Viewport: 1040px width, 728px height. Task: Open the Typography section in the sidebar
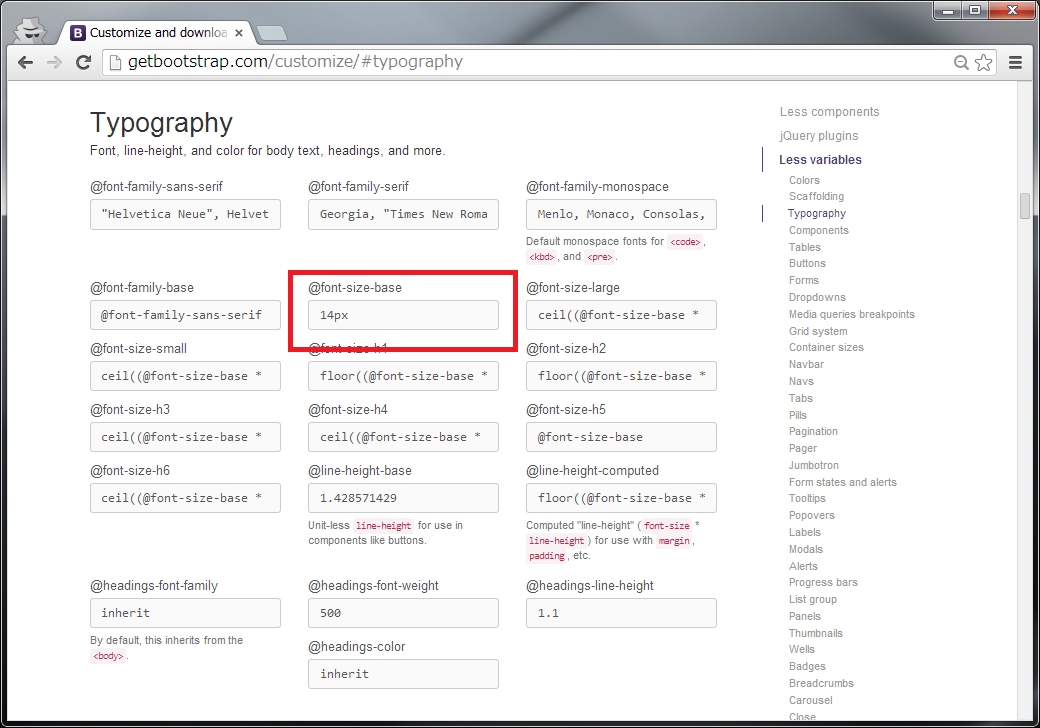pyautogui.click(x=815, y=213)
